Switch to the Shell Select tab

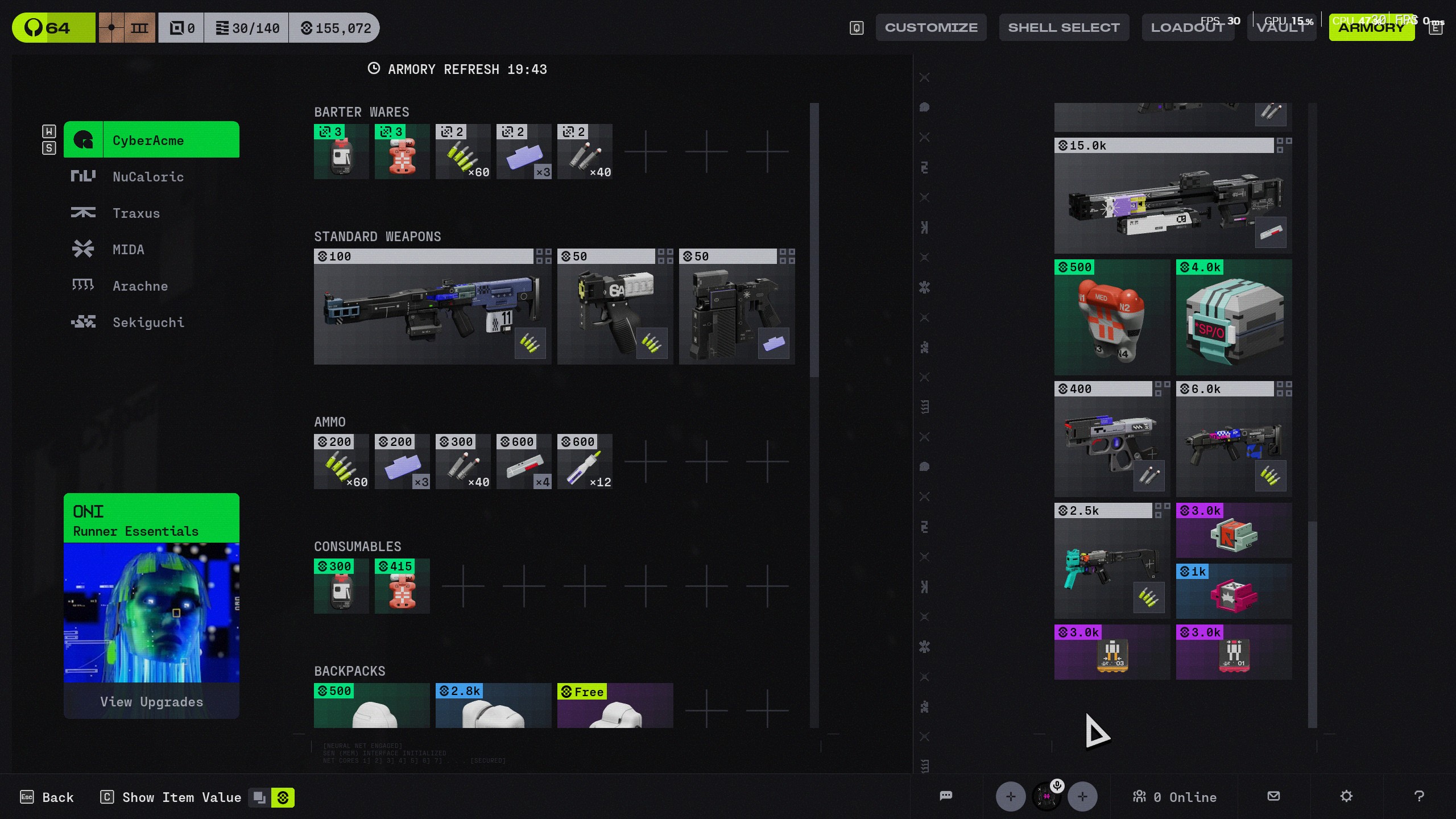coord(1064,27)
